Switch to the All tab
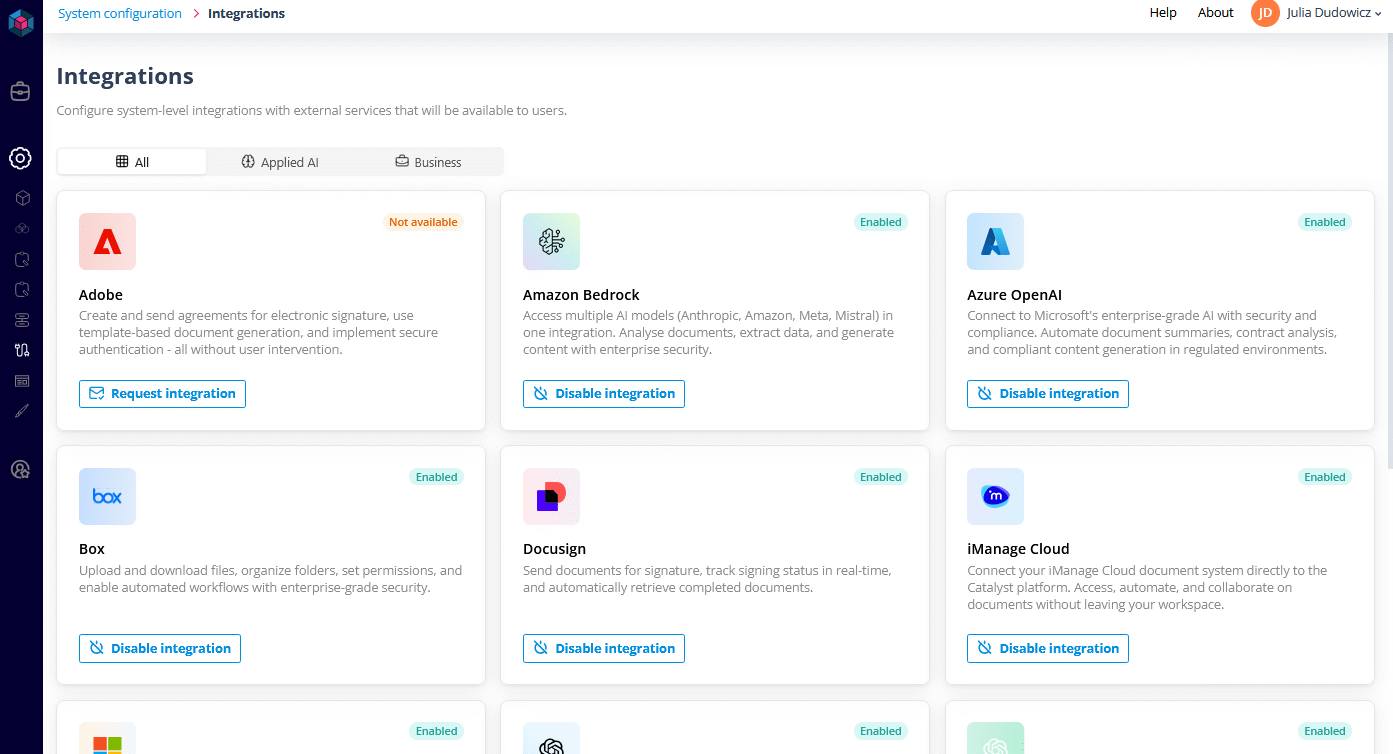The width and height of the screenshot is (1393, 754). (x=132, y=162)
